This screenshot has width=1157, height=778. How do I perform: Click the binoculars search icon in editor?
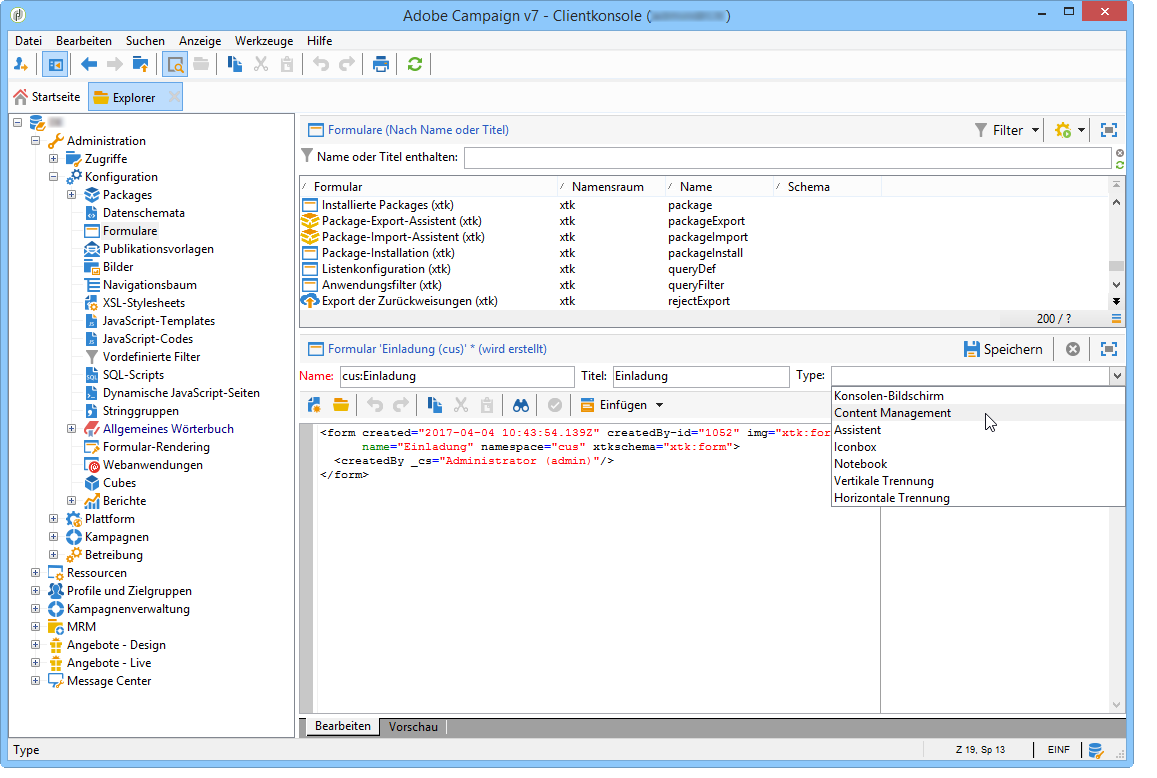521,405
